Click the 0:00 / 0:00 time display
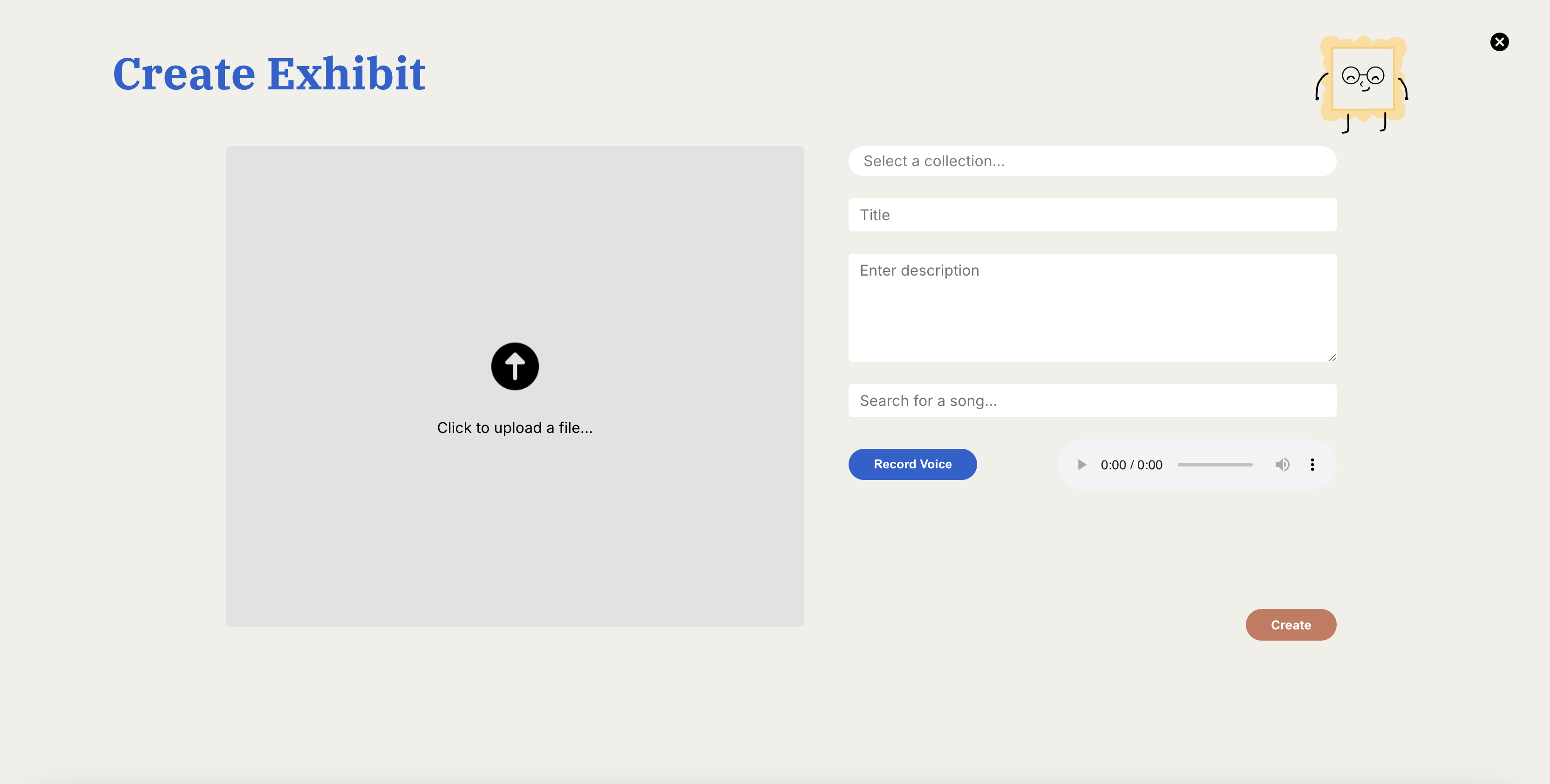The image size is (1550, 784). click(1131, 465)
